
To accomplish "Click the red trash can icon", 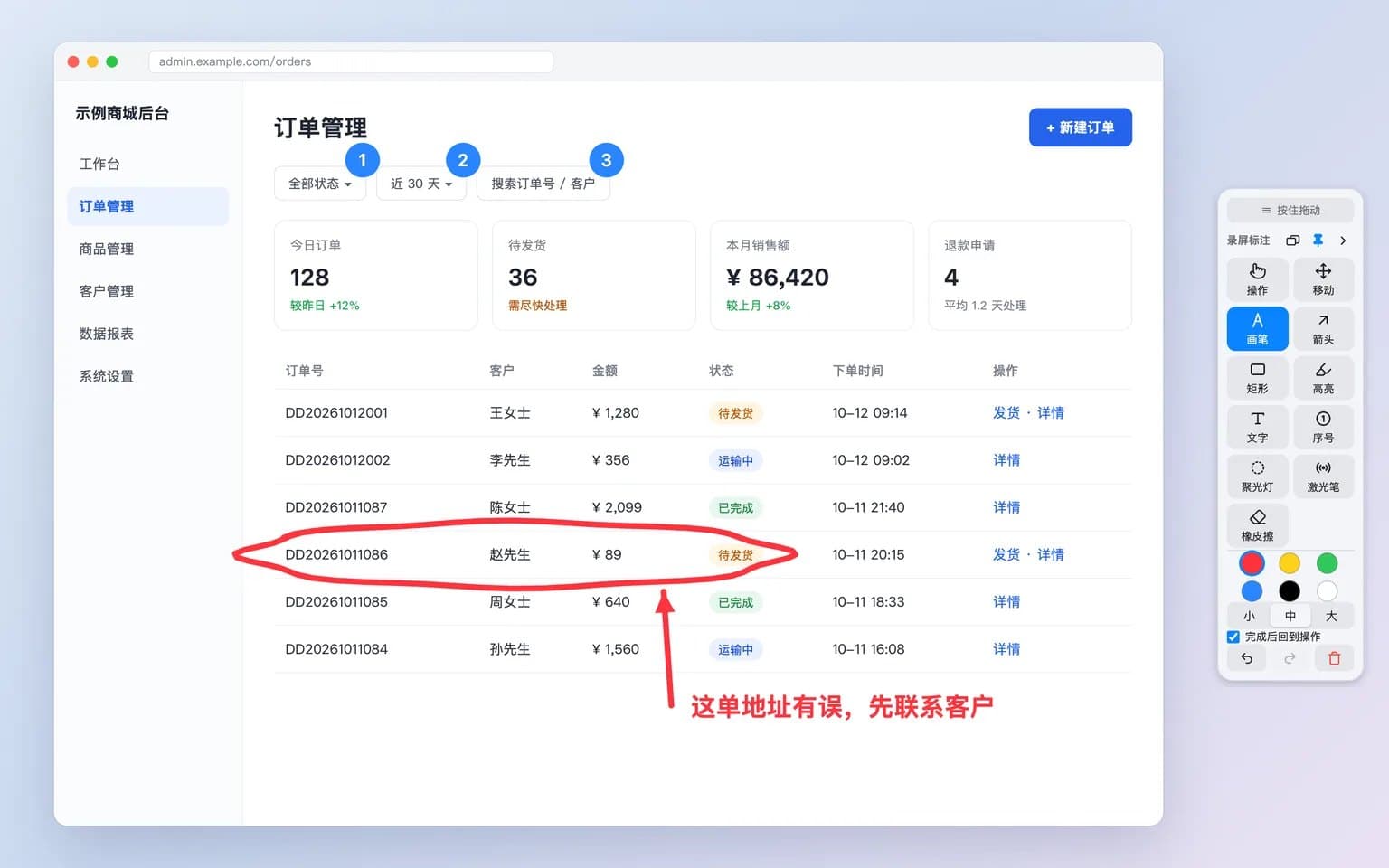I will coord(1334,658).
